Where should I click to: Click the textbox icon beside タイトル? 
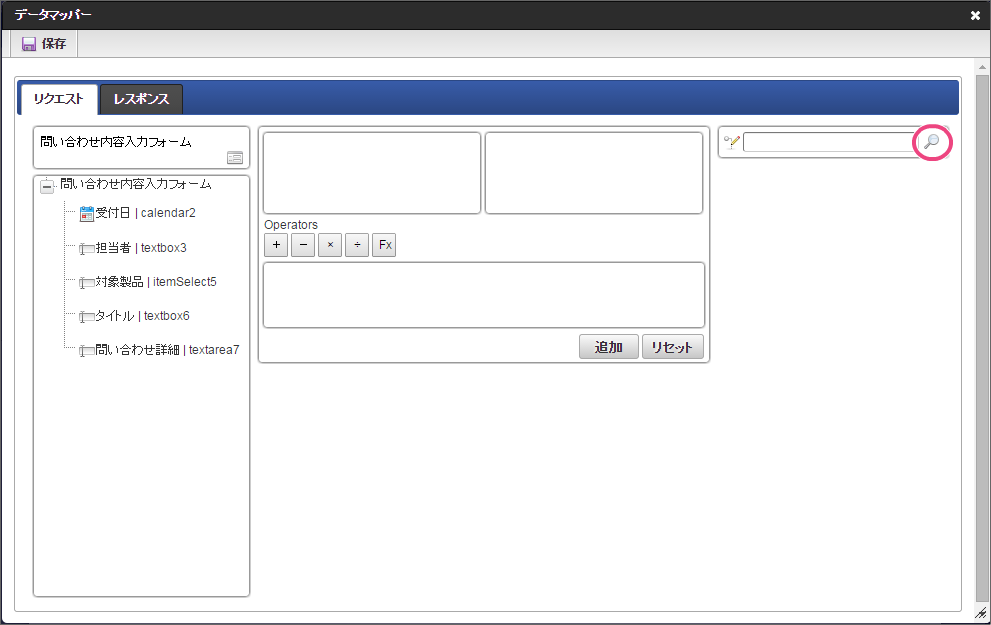[x=87, y=317]
